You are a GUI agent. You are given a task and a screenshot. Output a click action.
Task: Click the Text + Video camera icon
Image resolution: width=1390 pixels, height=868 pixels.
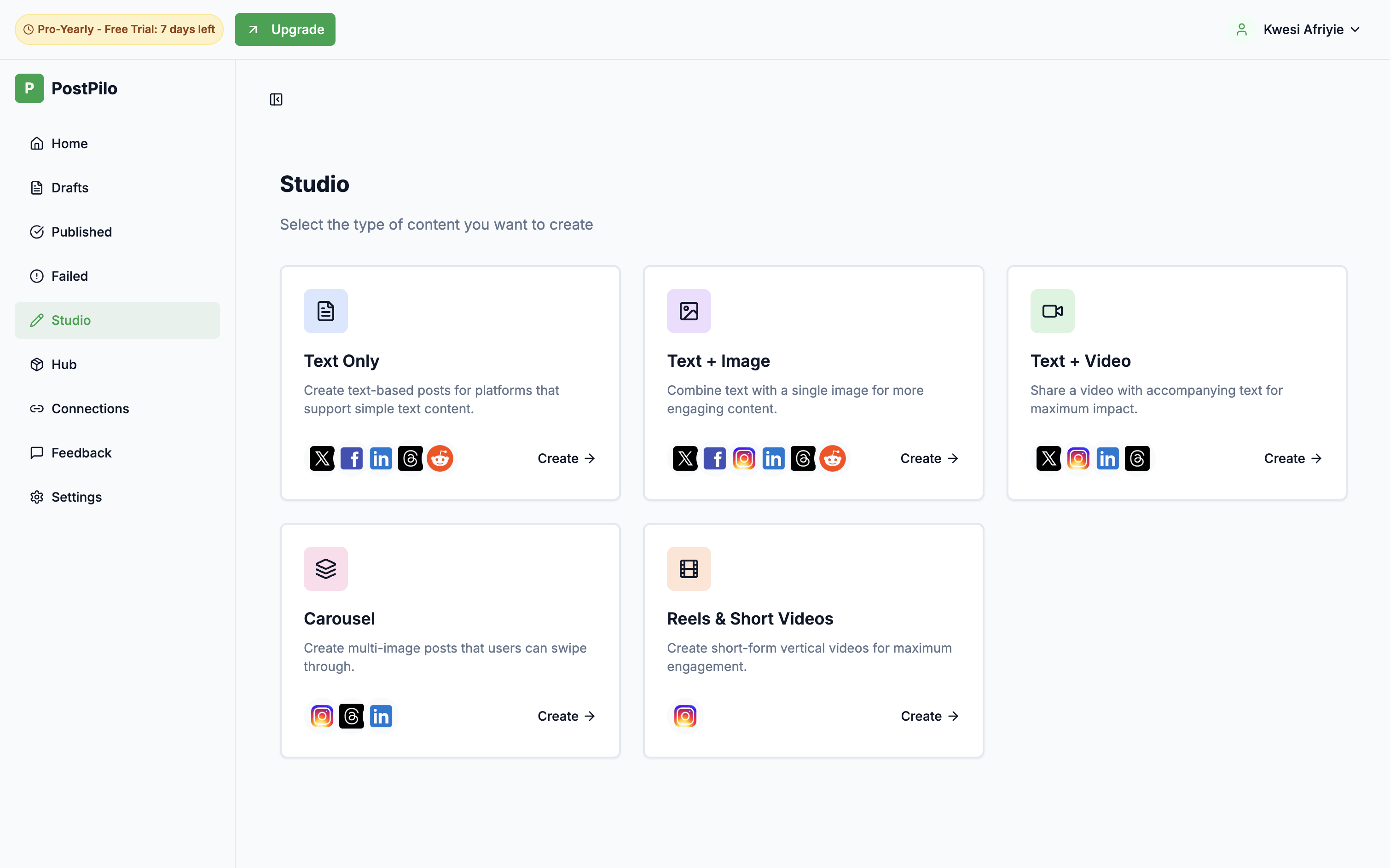point(1052,311)
